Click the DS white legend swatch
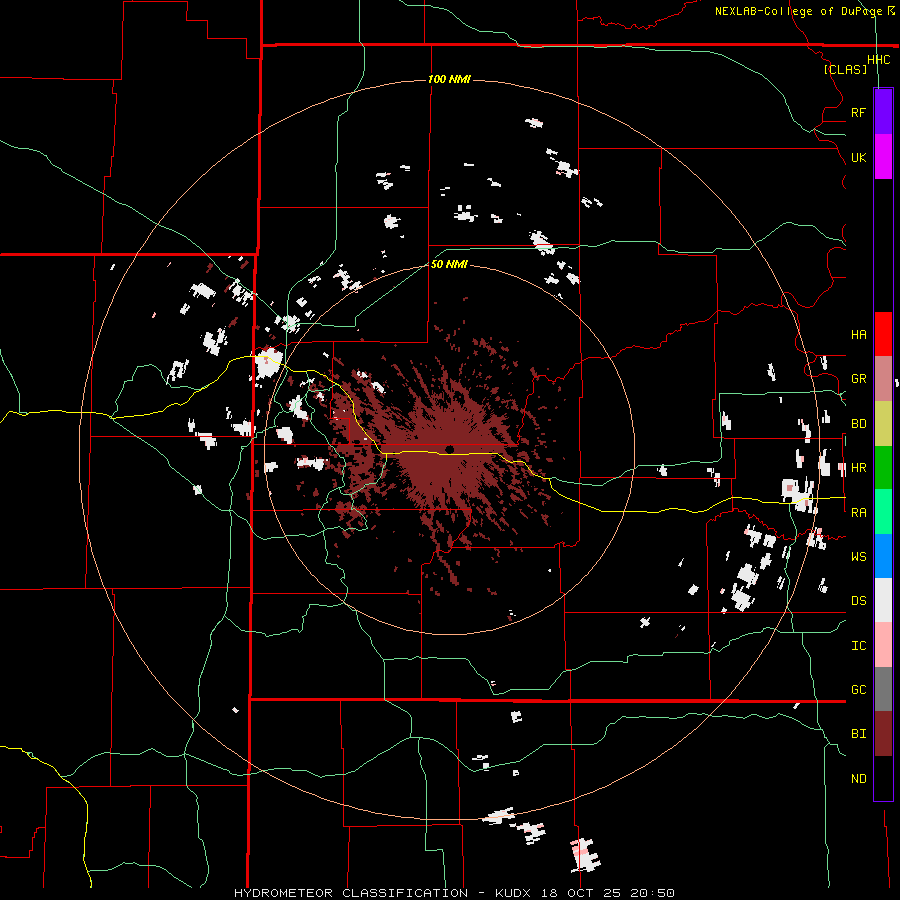 tap(883, 600)
